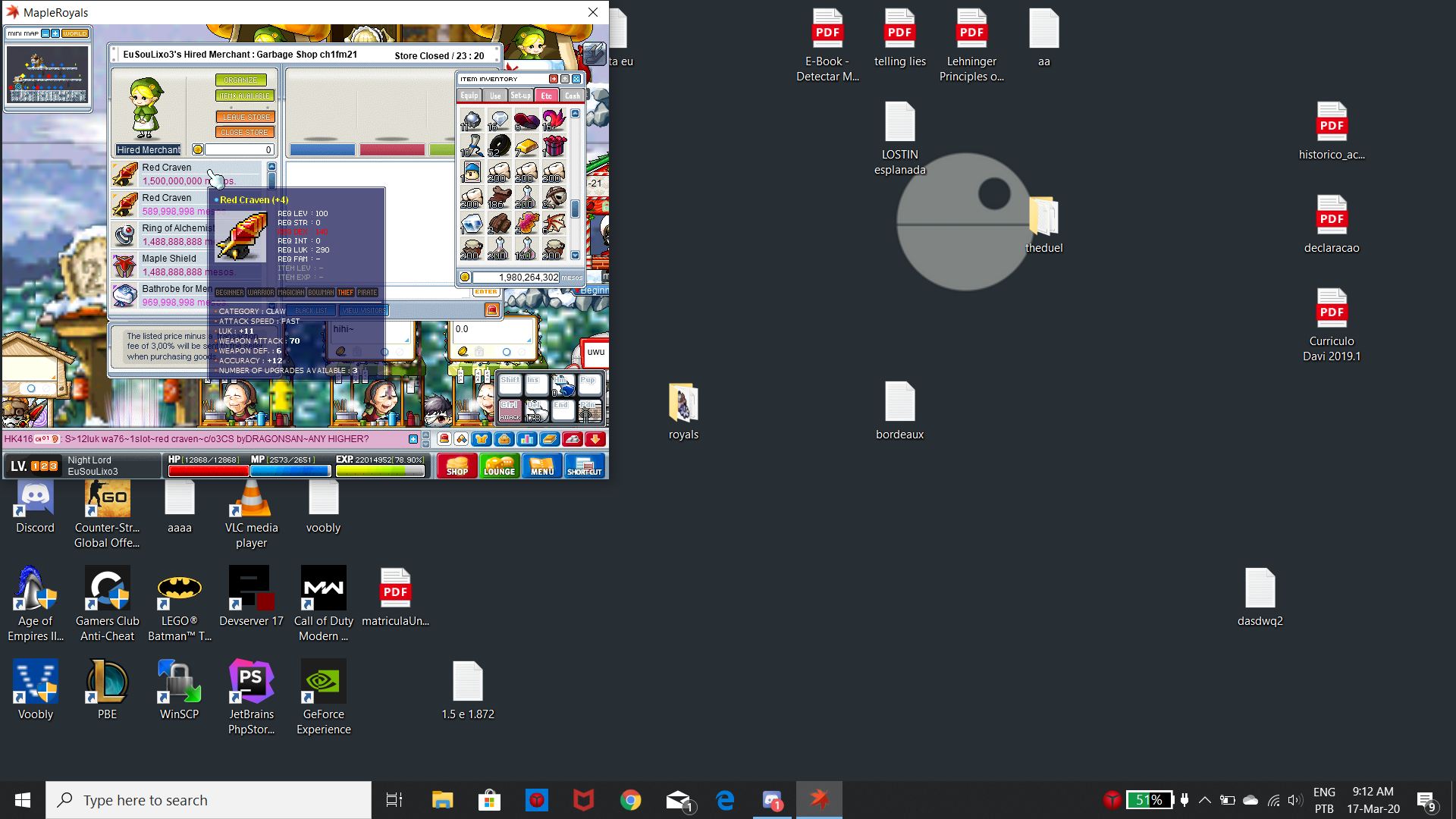Shrink the mini map with minus button
The image size is (1456, 819).
tap(45, 33)
